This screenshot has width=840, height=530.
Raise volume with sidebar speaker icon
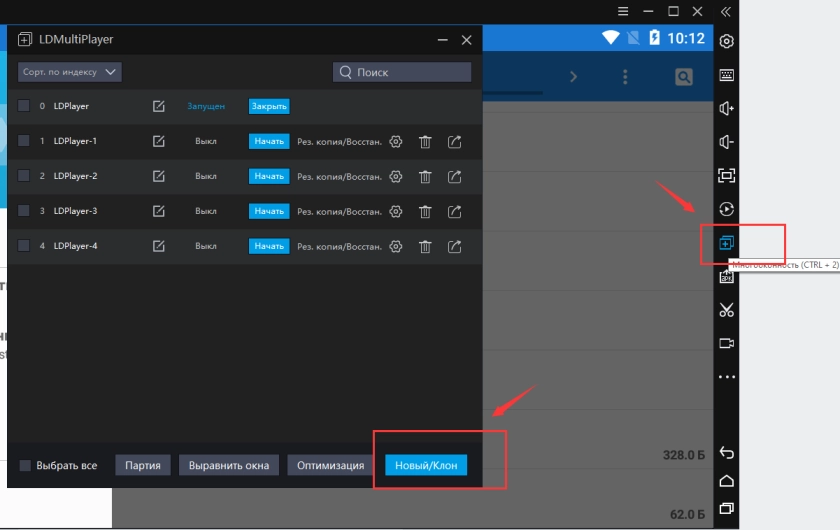coord(726,108)
